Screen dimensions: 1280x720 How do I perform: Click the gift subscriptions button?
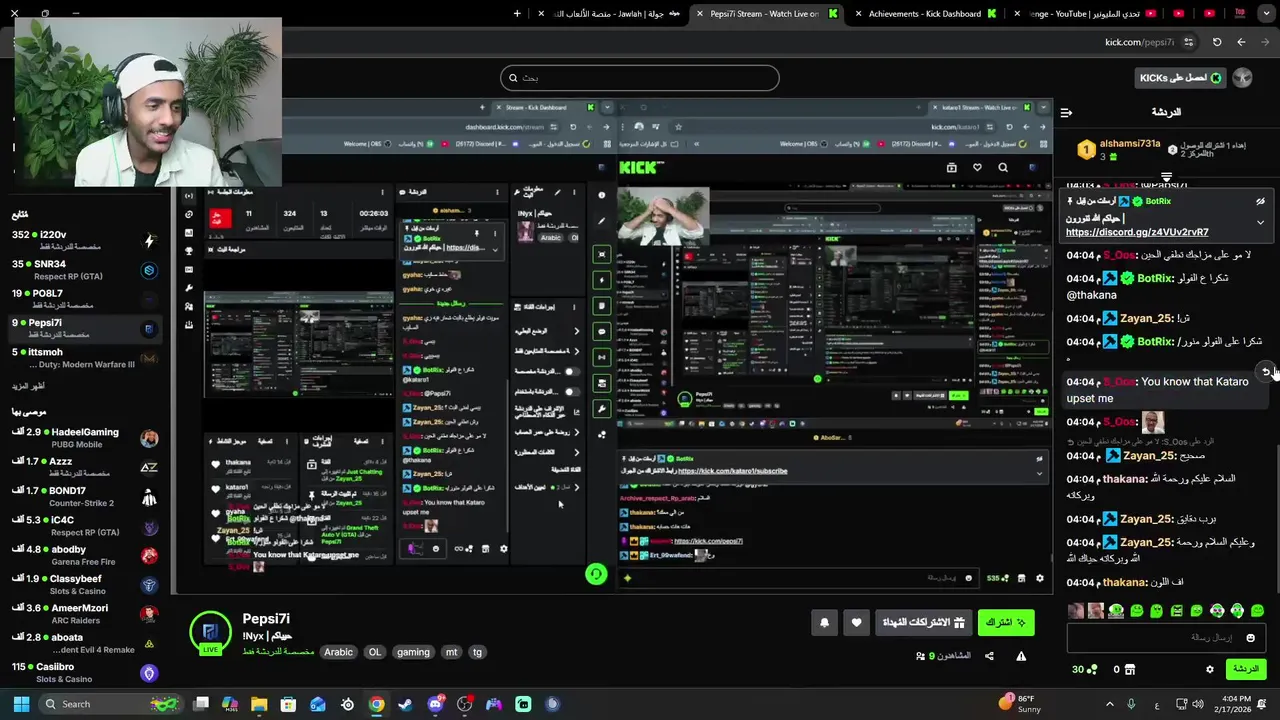click(922, 622)
